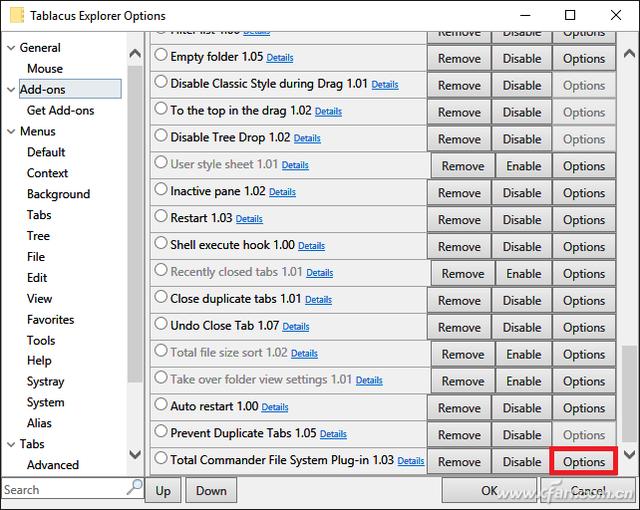640x510 pixels.
Task: Move selected add-on Up
Action: [x=163, y=490]
